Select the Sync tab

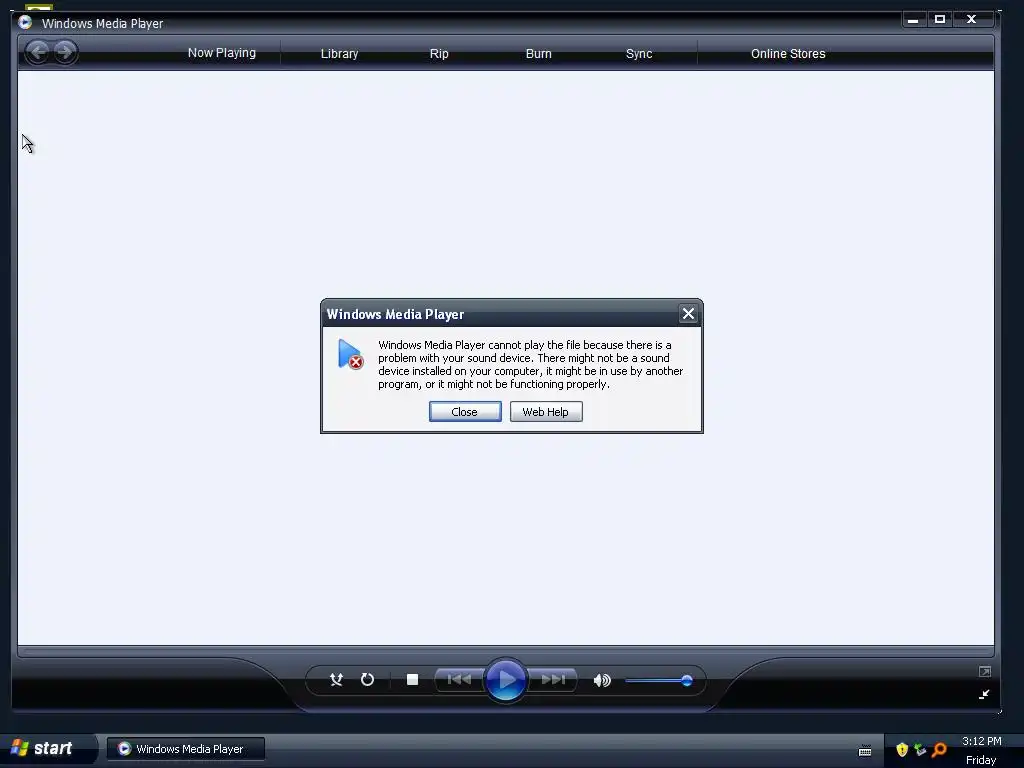click(x=639, y=54)
